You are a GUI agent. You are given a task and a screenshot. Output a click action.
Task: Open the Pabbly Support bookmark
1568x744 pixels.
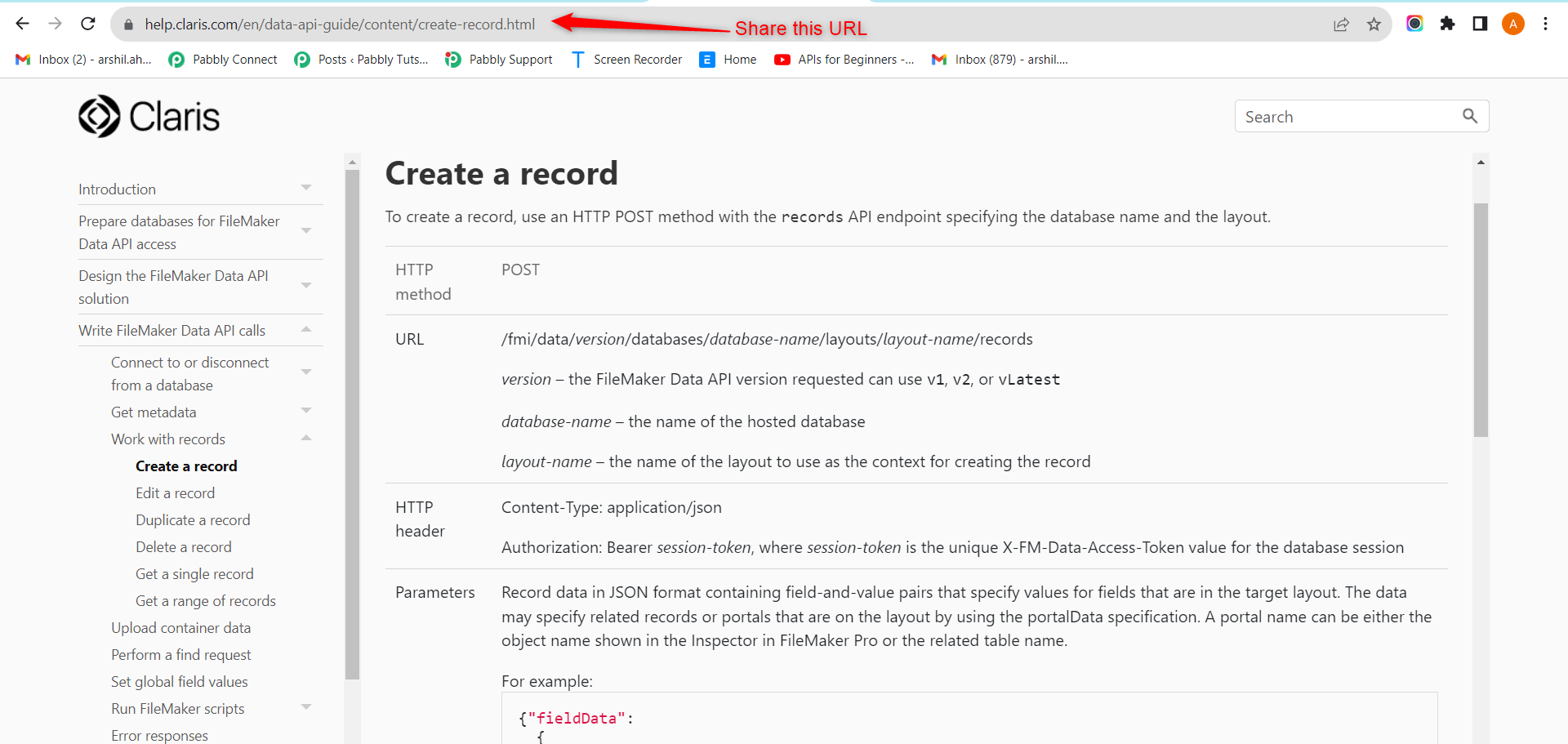tap(499, 60)
